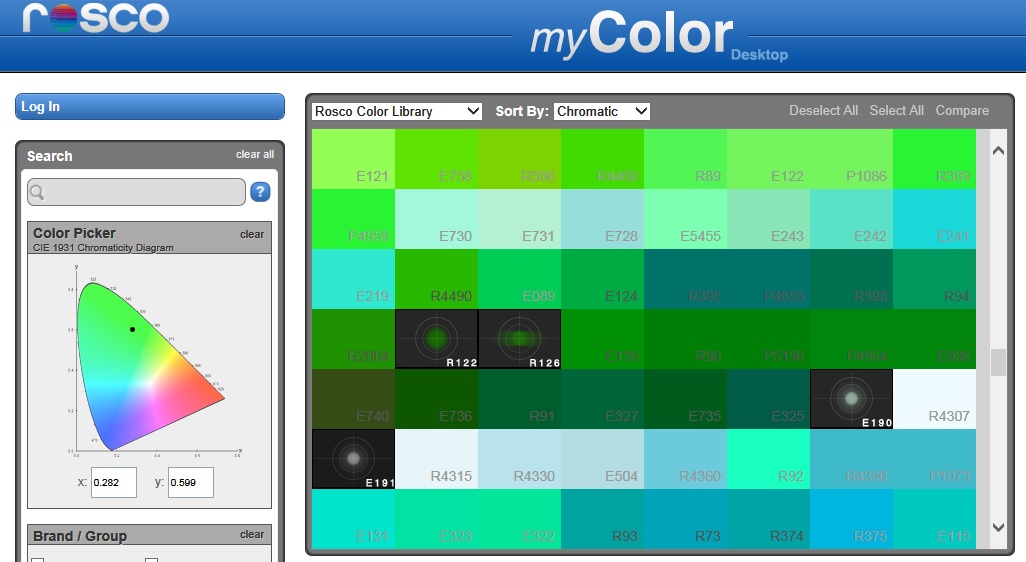1026x562 pixels.
Task: Click Deselect All link
Action: click(823, 111)
